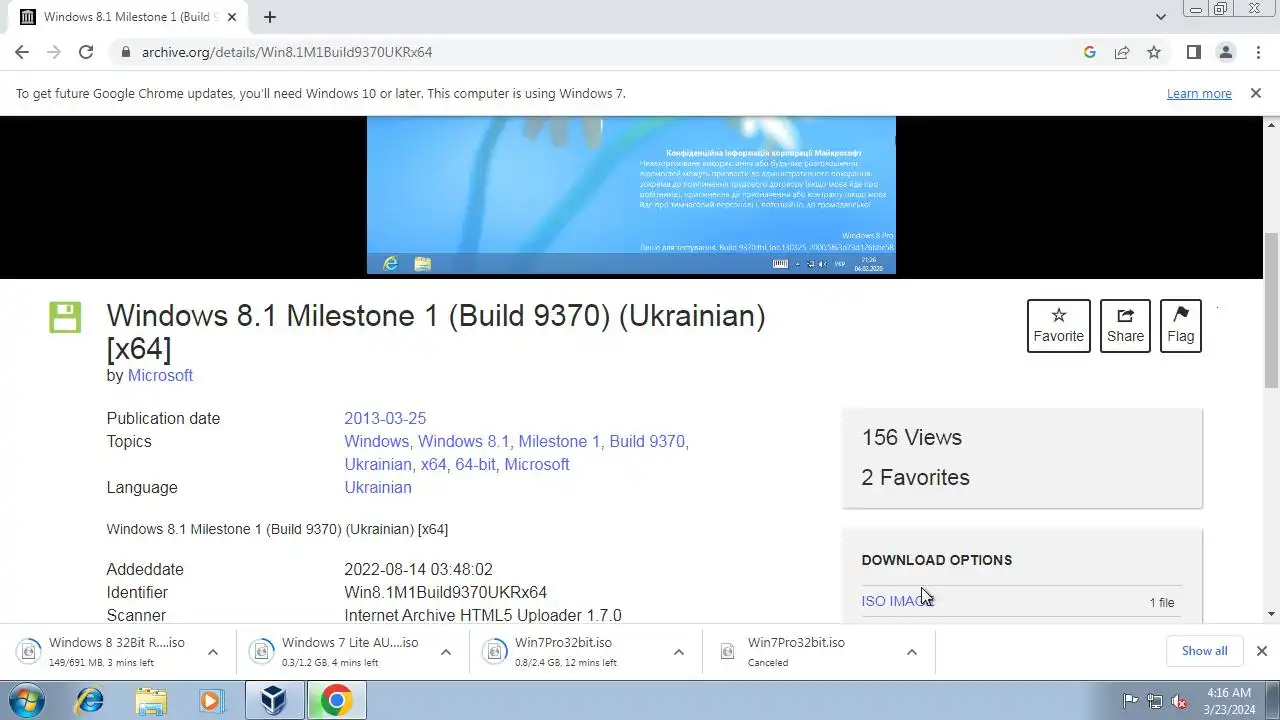Click the scrollbar down arrow

coord(1271,614)
